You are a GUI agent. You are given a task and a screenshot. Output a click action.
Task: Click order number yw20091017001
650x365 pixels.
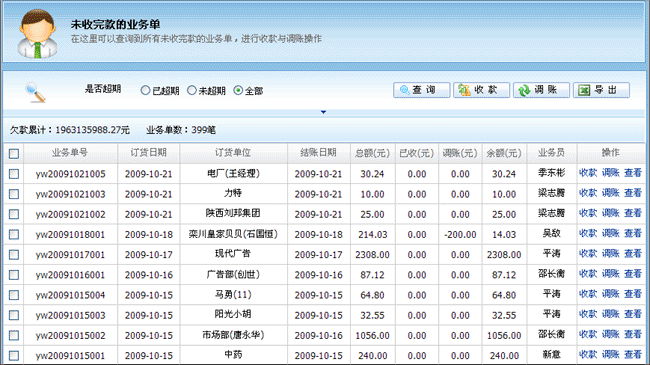coord(70,255)
